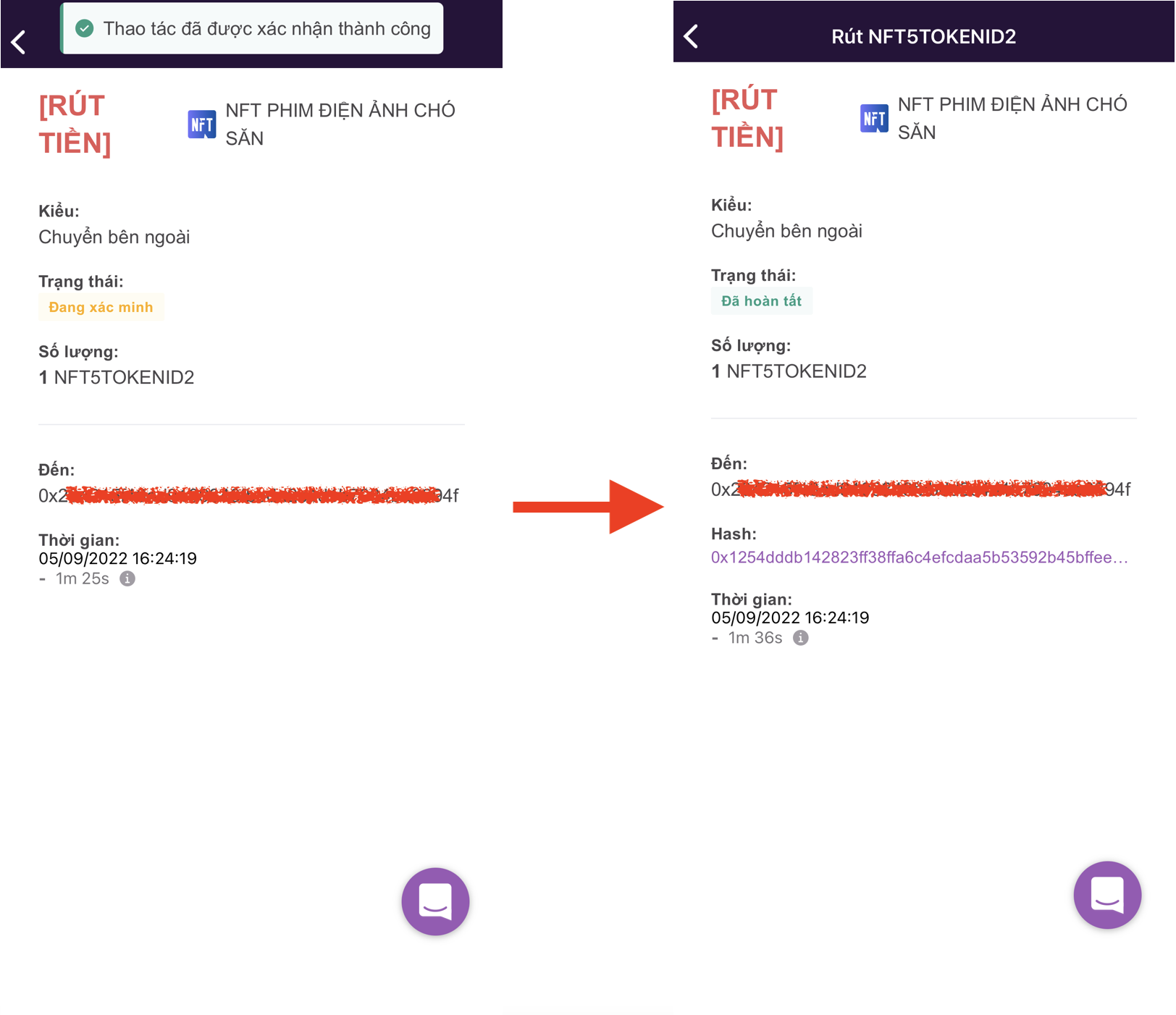Click the "Đang xác minh" status badge
The height and width of the screenshot is (1015, 1176).
tap(101, 307)
